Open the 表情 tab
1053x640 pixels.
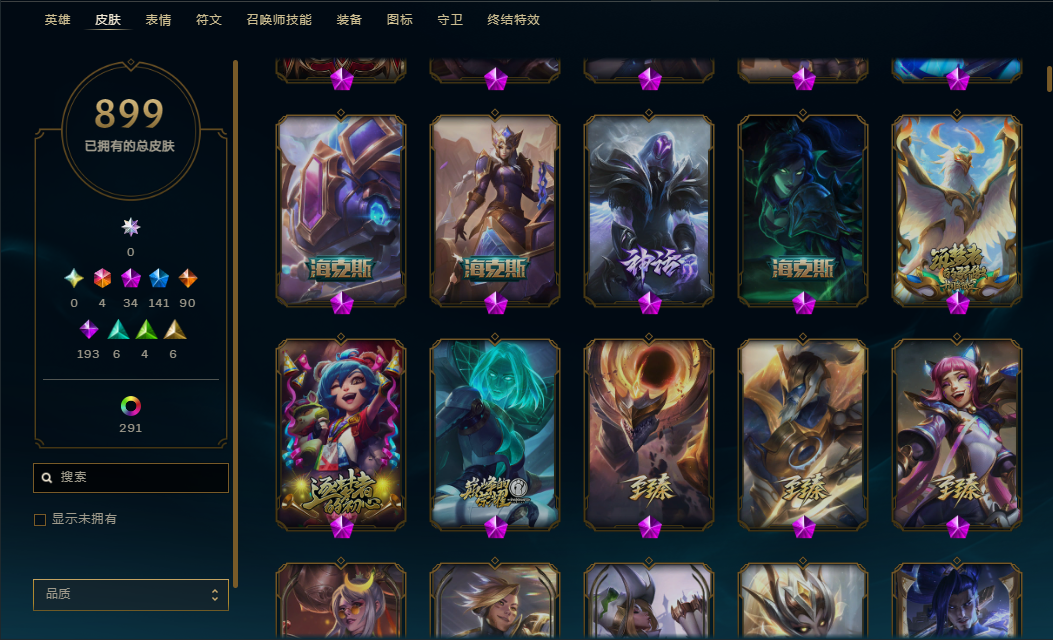158,20
